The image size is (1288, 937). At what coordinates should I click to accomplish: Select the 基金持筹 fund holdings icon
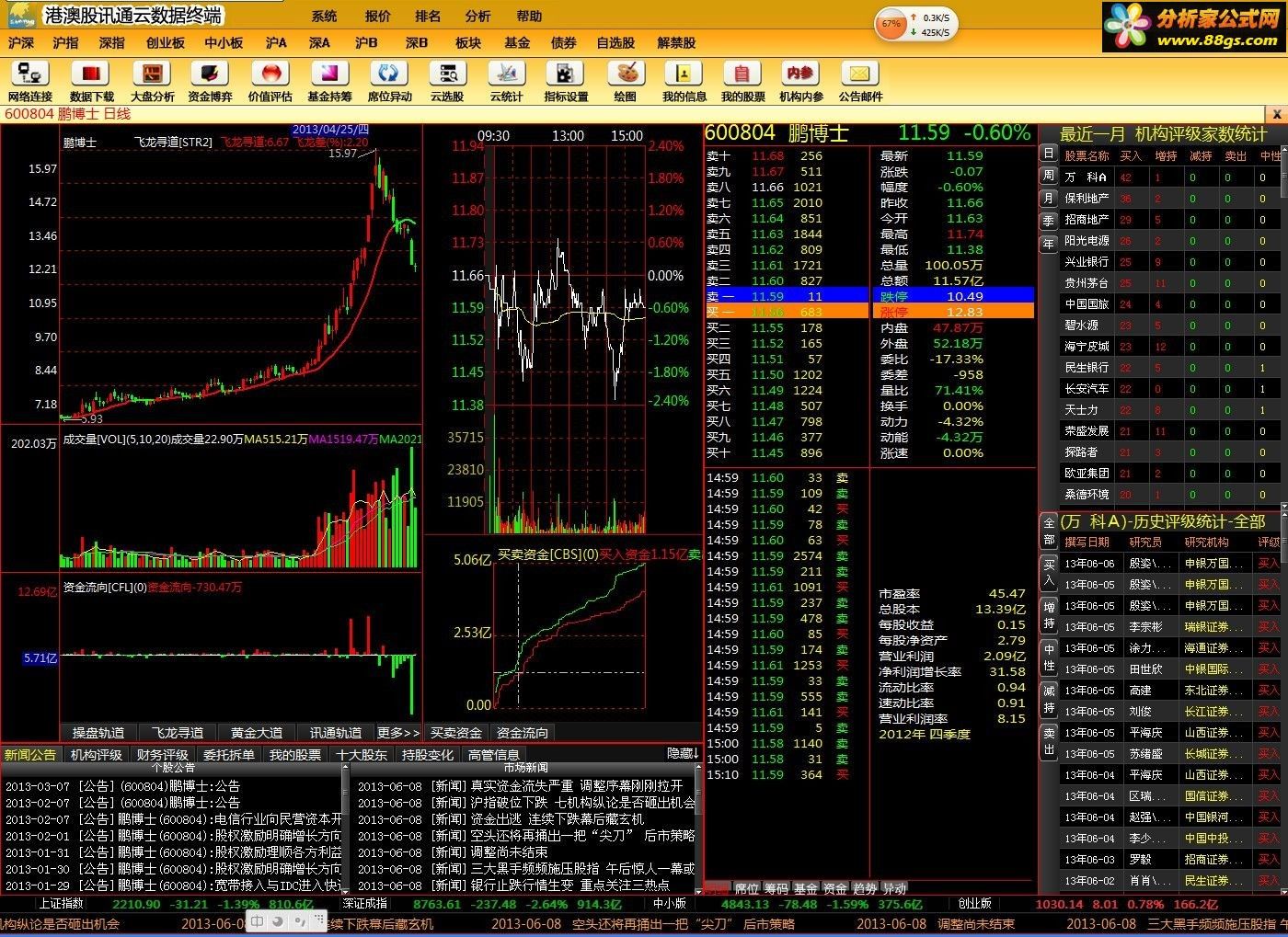pyautogui.click(x=329, y=81)
